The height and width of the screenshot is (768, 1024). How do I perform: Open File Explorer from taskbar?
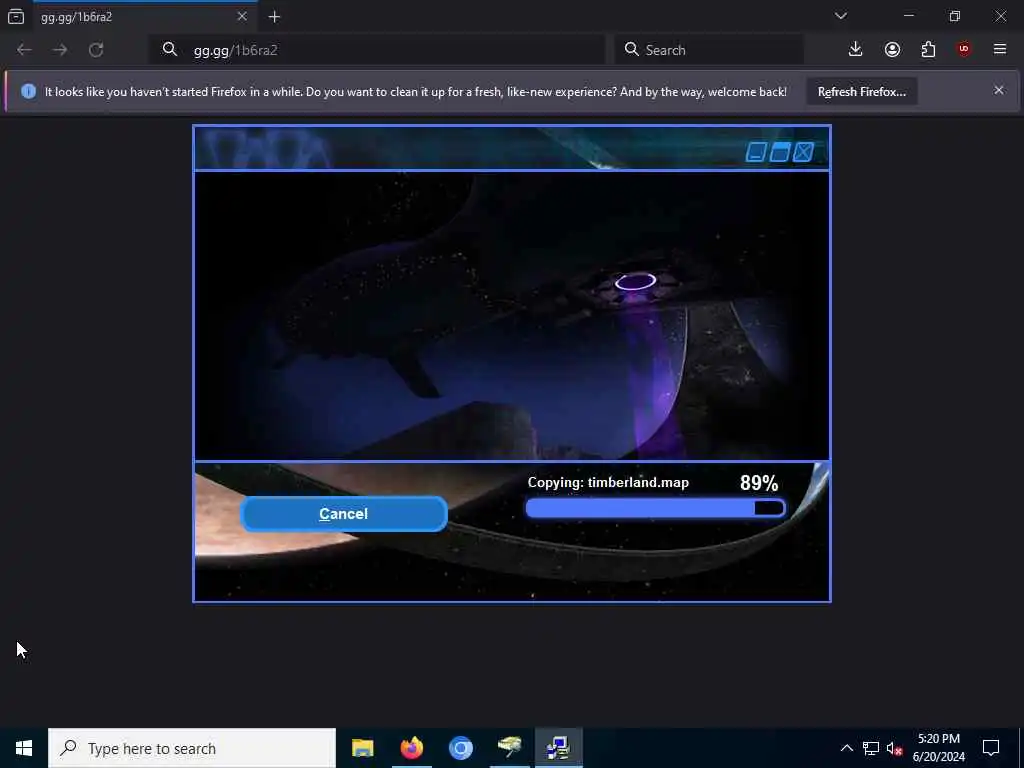tap(362, 748)
